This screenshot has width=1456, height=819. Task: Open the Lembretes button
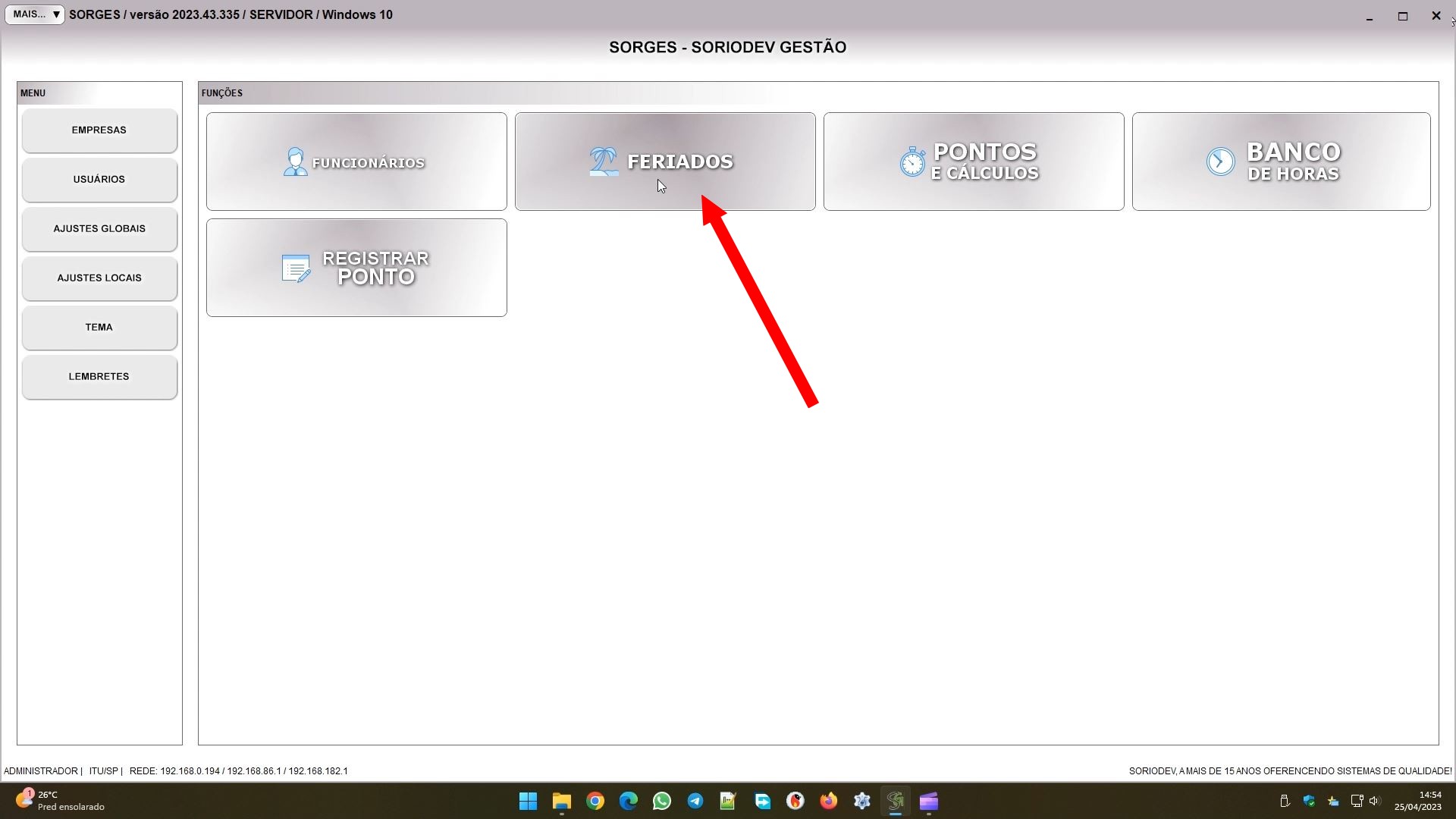99,377
